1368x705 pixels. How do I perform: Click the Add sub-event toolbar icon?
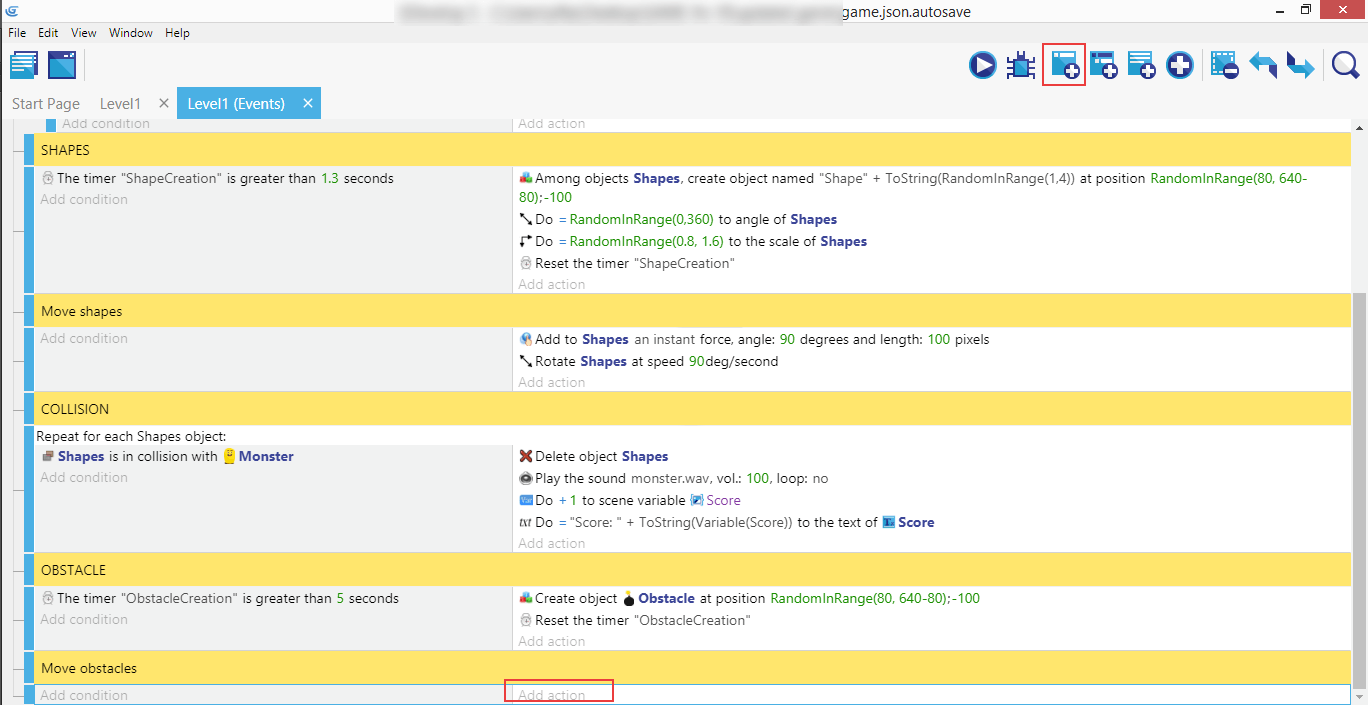click(x=1103, y=66)
